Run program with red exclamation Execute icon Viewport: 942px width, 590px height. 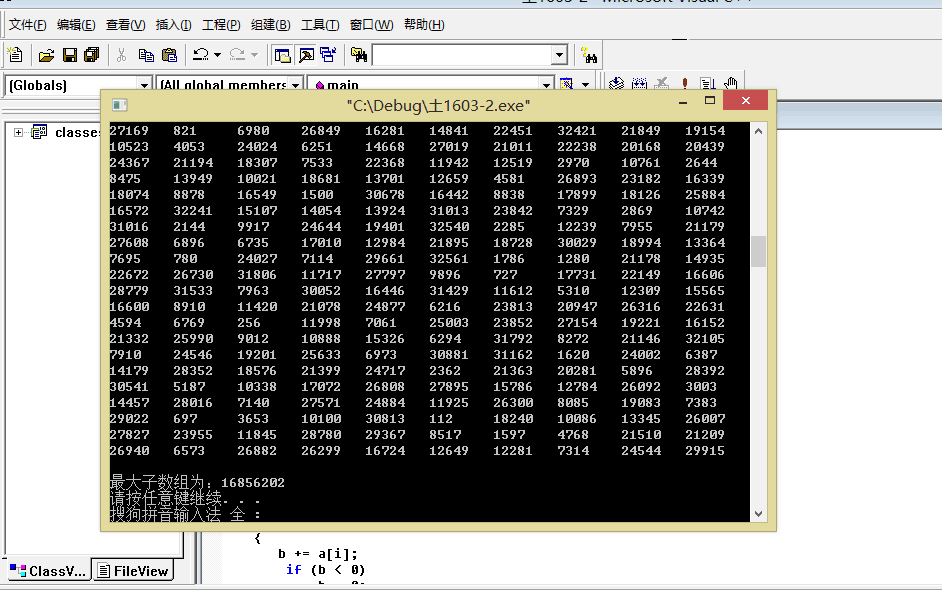click(x=685, y=84)
